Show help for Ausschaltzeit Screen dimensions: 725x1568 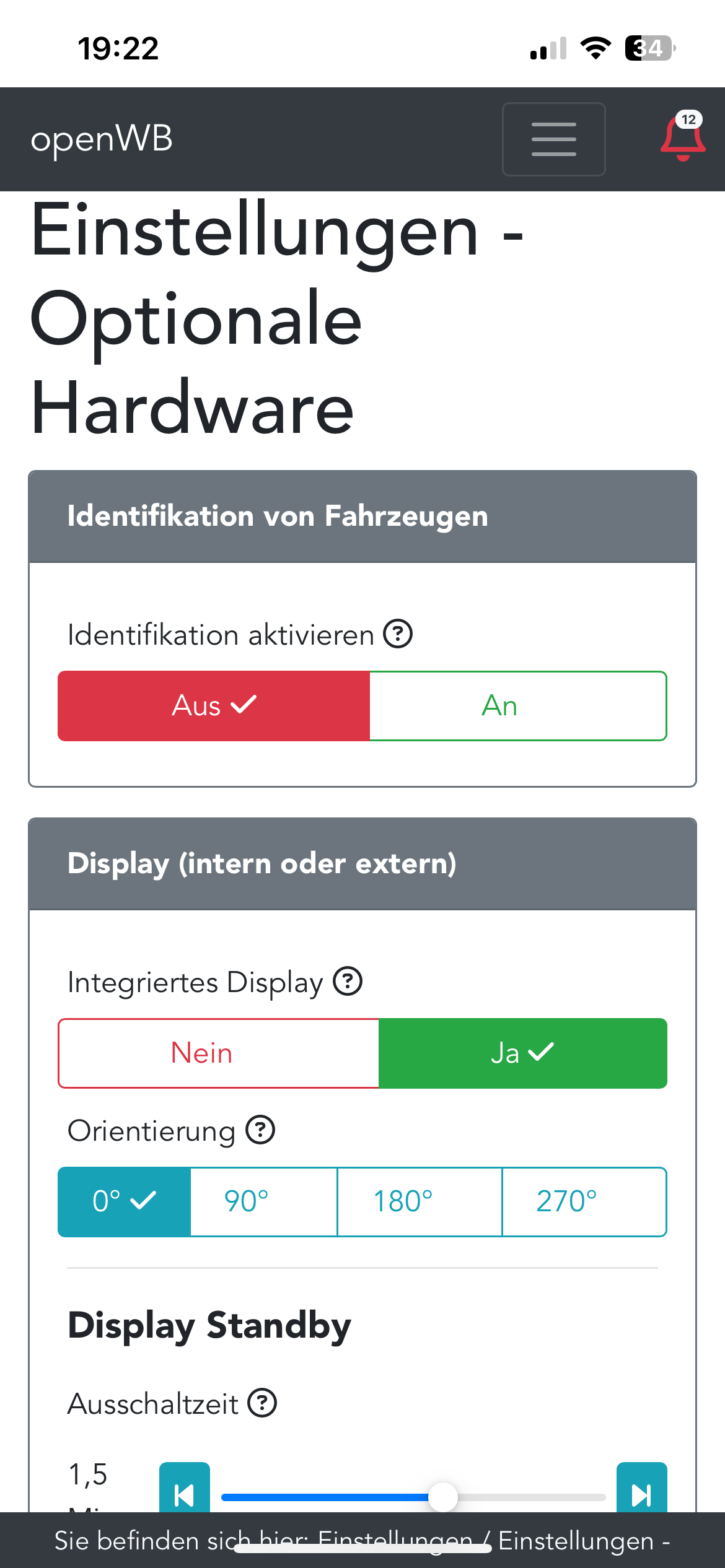tap(262, 1403)
